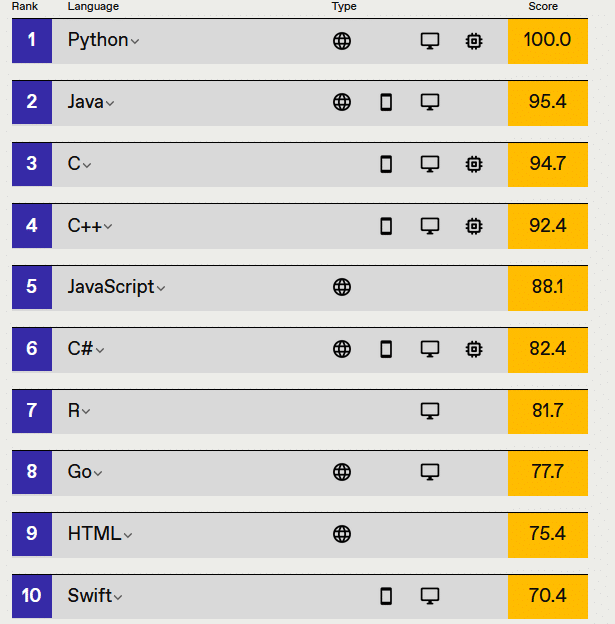Expand the C# language chevron
This screenshot has width=615, height=624.
(x=100, y=350)
